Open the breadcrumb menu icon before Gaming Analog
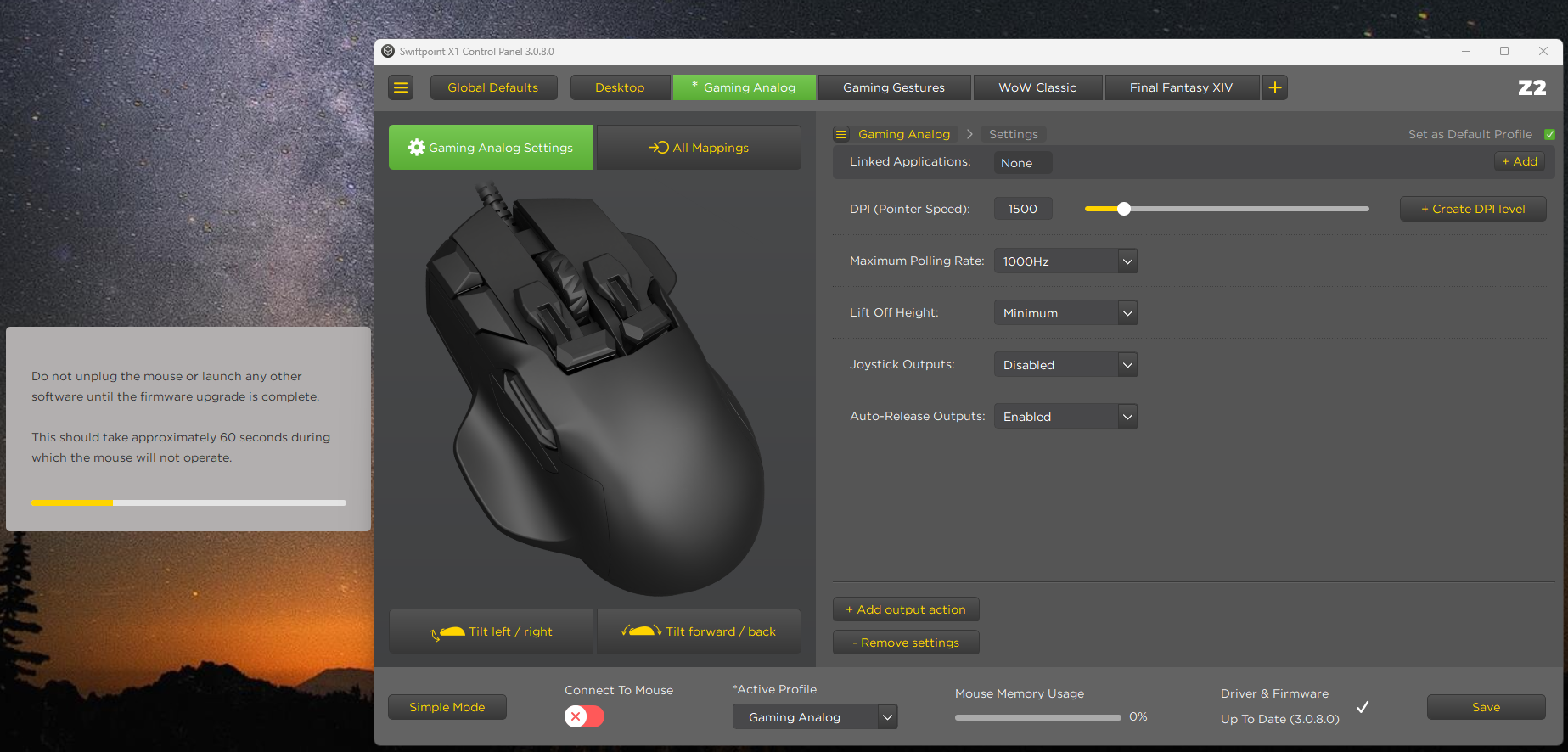This screenshot has width=1568, height=752. pos(841,134)
